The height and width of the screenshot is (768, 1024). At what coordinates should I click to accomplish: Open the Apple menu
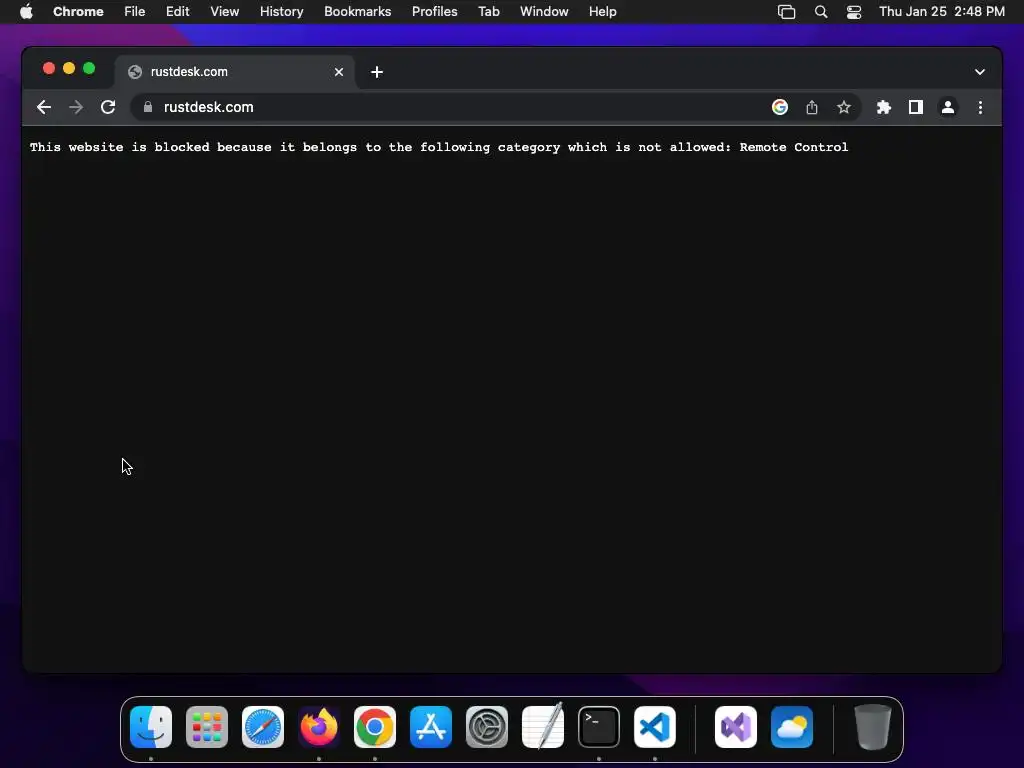click(x=26, y=12)
